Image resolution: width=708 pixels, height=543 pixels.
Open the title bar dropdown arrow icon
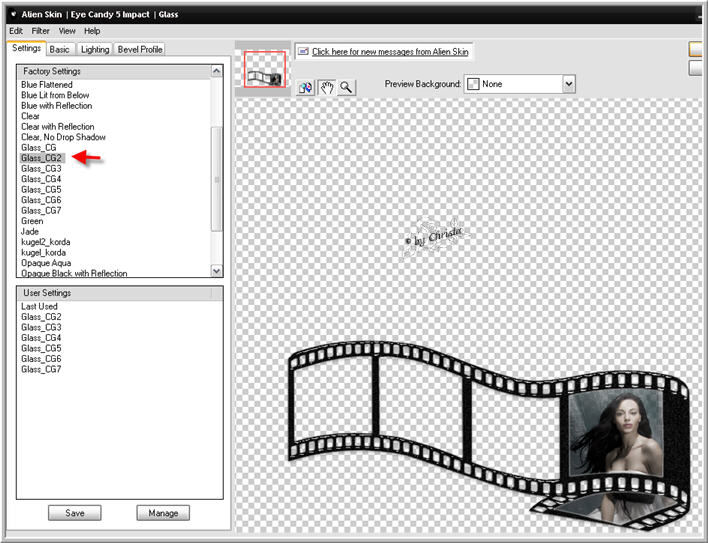[14, 14]
